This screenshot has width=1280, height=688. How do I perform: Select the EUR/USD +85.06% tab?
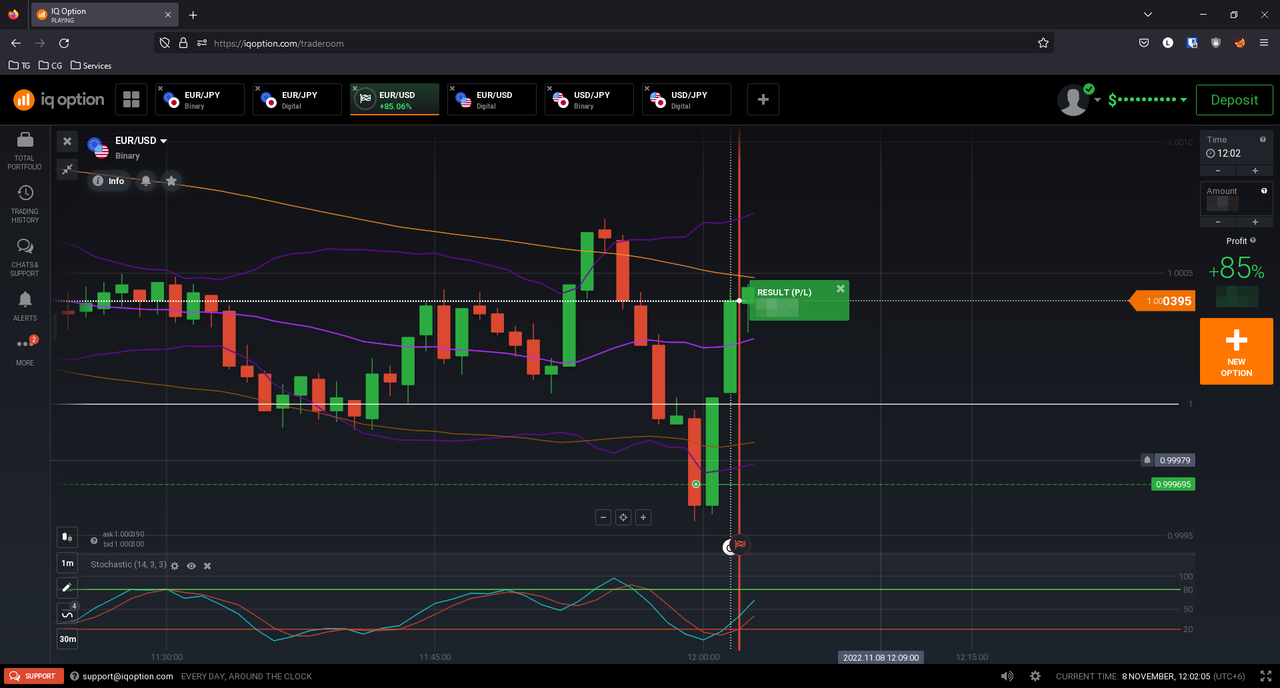click(x=394, y=99)
